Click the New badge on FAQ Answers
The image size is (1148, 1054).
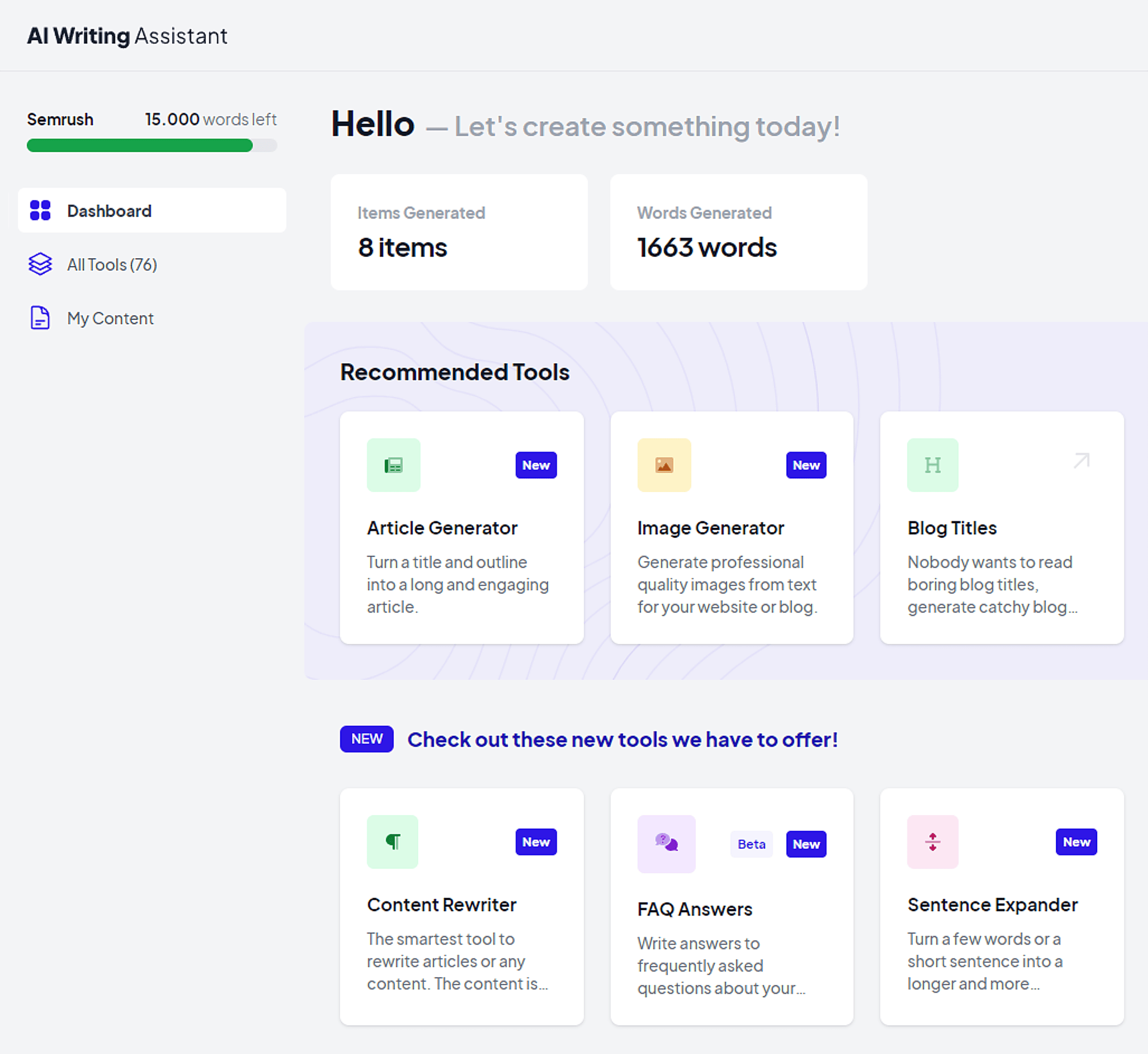pyautogui.click(x=805, y=844)
